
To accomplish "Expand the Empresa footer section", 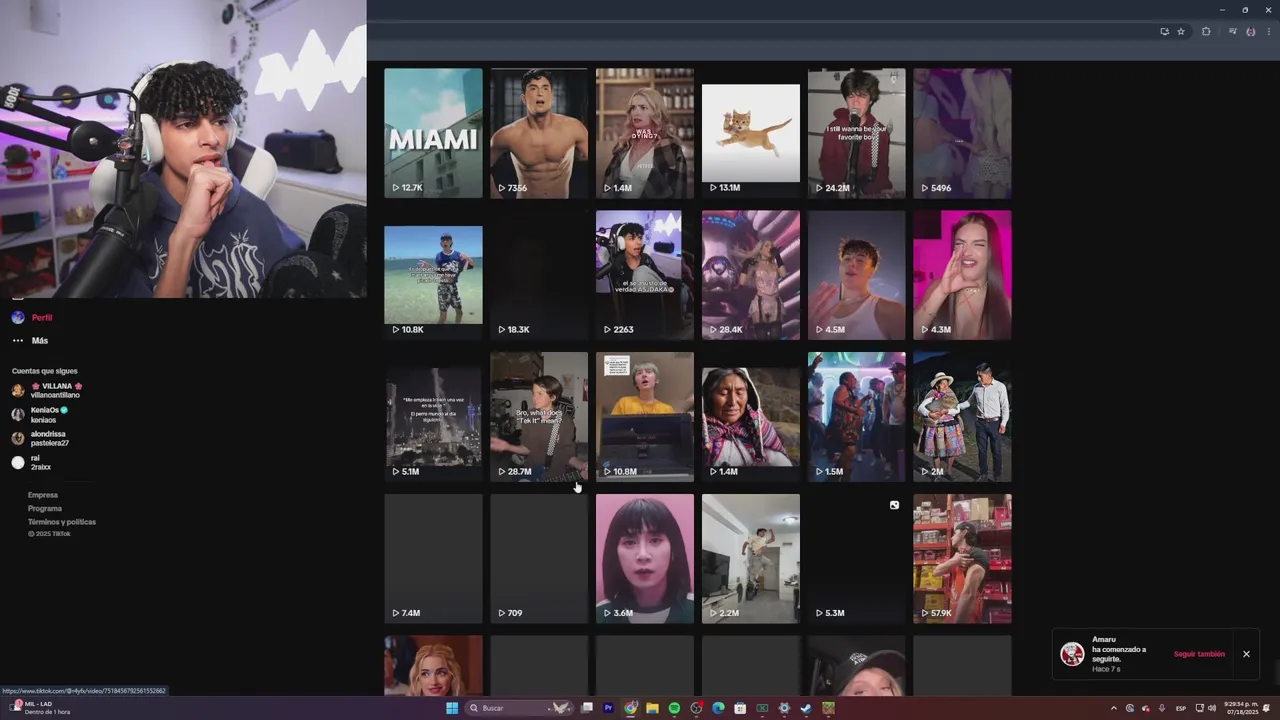I will click(x=43, y=495).
